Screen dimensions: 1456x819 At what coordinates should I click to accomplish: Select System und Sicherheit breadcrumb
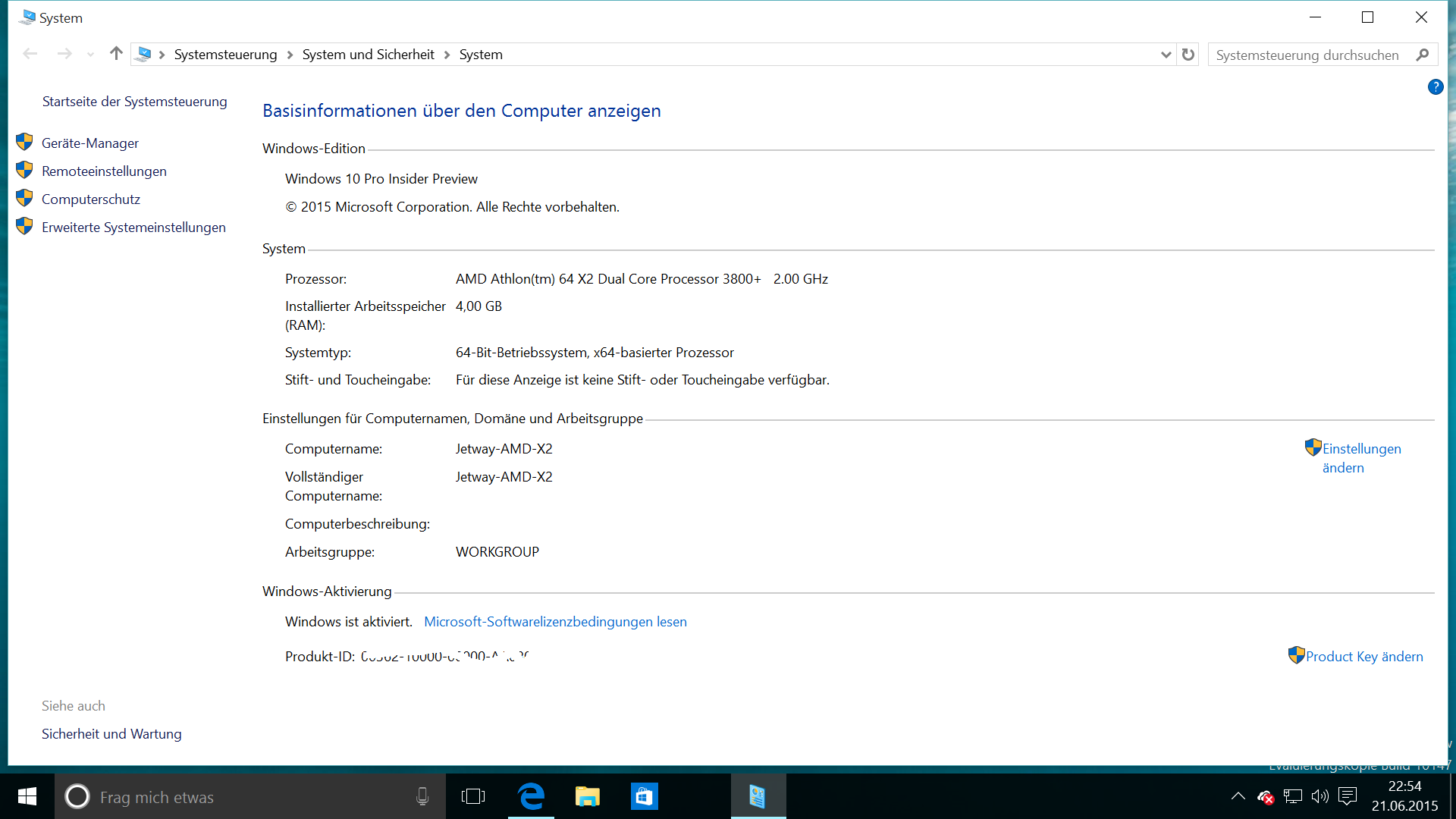(368, 55)
